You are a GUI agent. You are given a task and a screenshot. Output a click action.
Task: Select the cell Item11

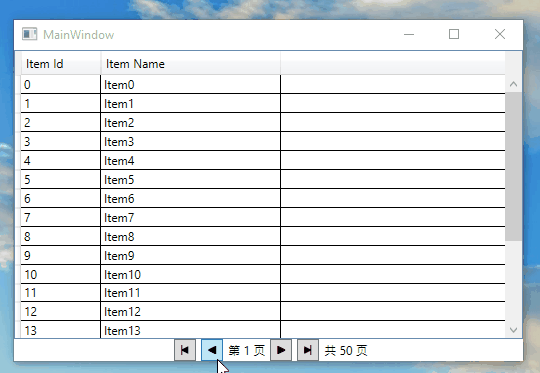click(191, 293)
